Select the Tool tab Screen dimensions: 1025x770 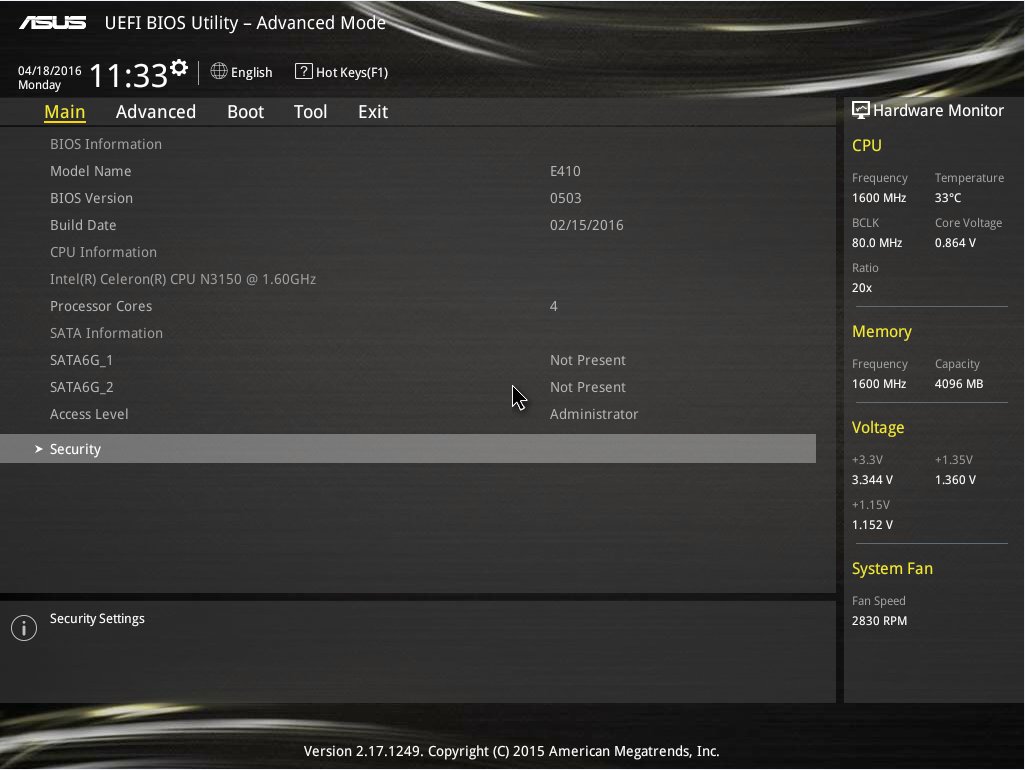click(x=310, y=112)
